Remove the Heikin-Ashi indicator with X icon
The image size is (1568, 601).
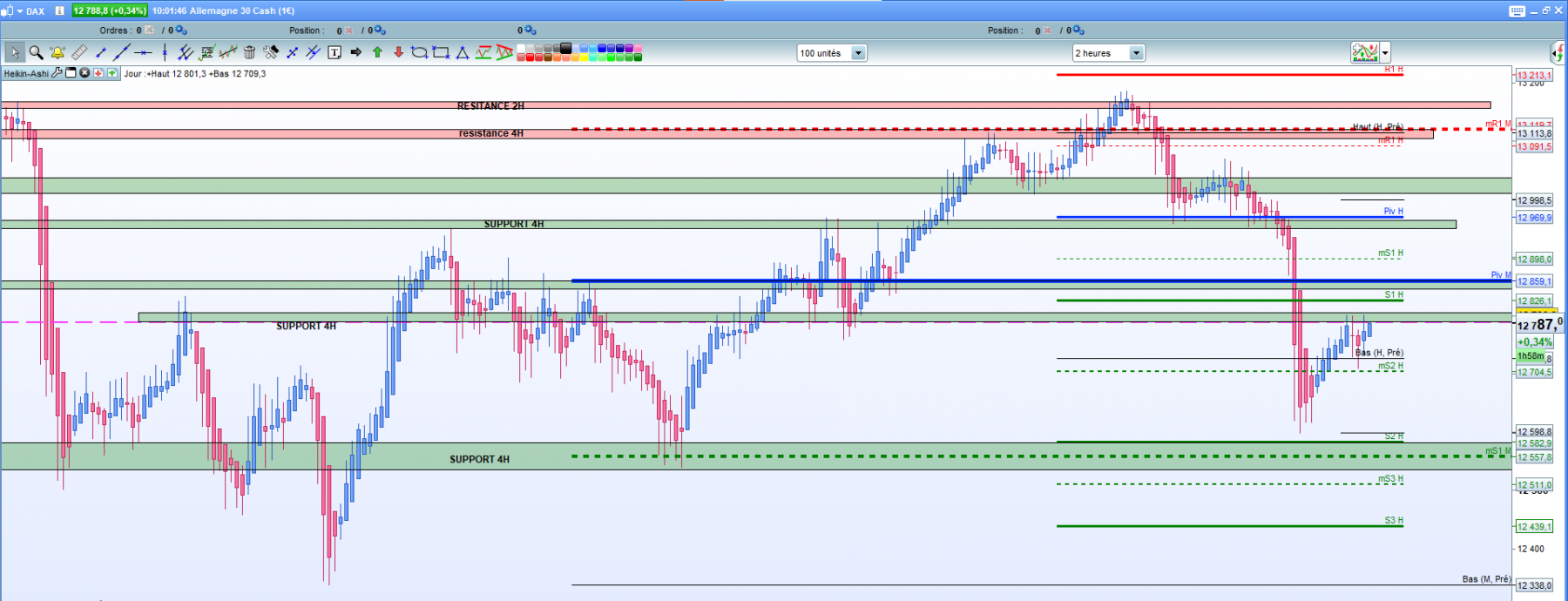click(x=84, y=73)
